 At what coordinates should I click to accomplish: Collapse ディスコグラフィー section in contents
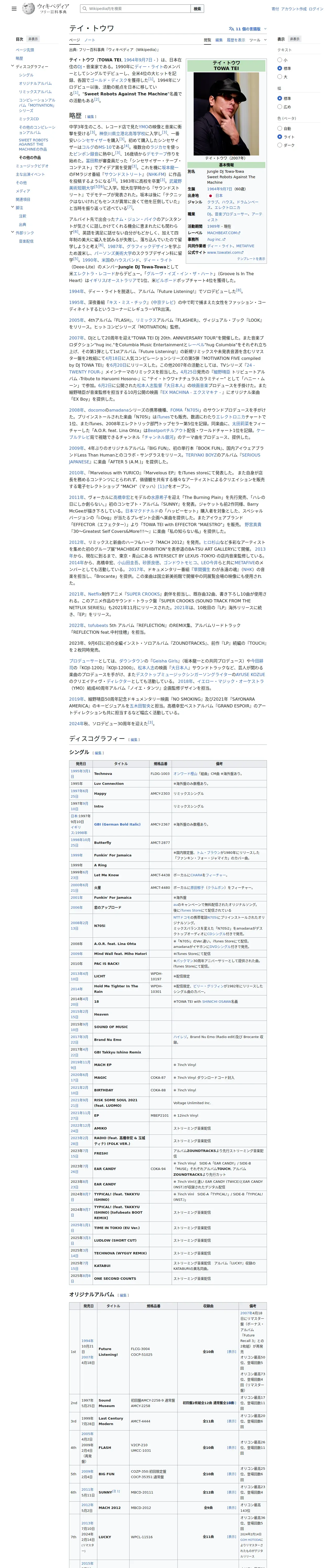pyautogui.click(x=12, y=66)
